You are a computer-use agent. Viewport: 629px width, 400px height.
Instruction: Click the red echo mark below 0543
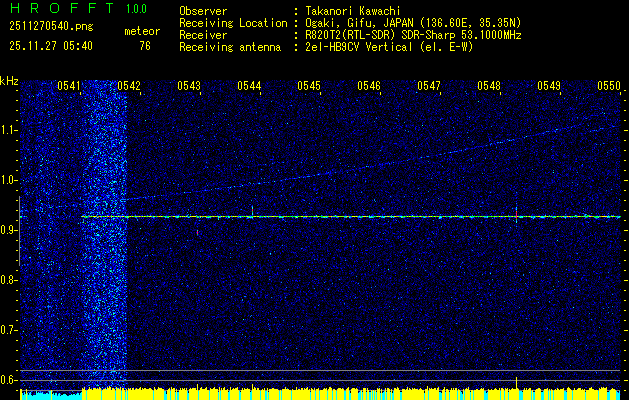(197, 232)
